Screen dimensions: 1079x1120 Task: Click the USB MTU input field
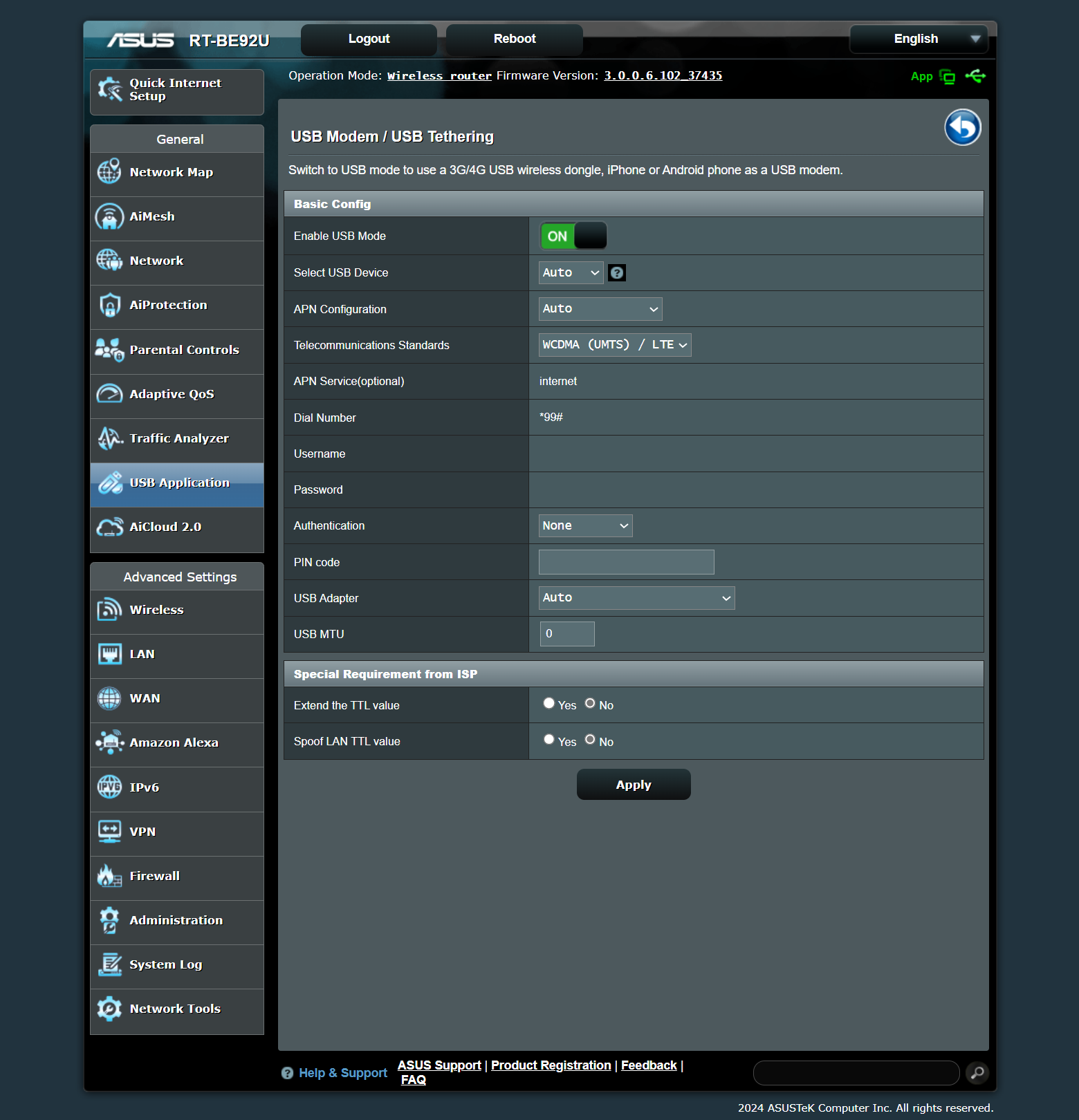(x=567, y=634)
